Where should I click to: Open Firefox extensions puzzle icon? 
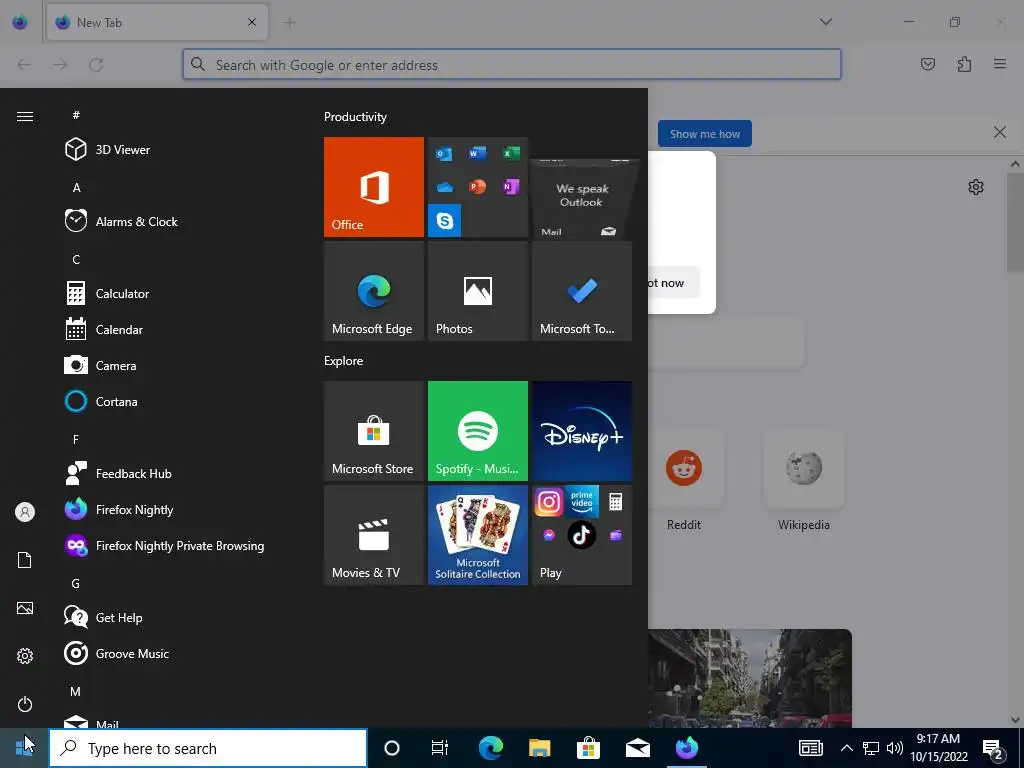tap(965, 64)
